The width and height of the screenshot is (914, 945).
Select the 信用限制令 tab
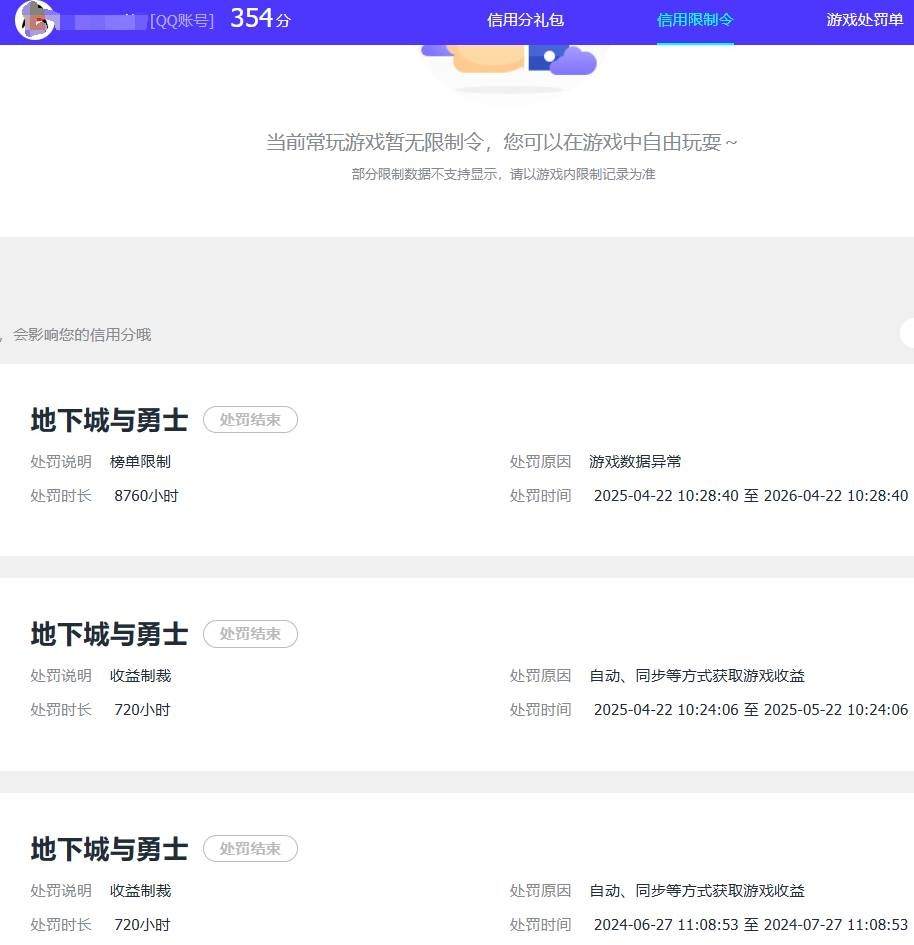click(695, 20)
